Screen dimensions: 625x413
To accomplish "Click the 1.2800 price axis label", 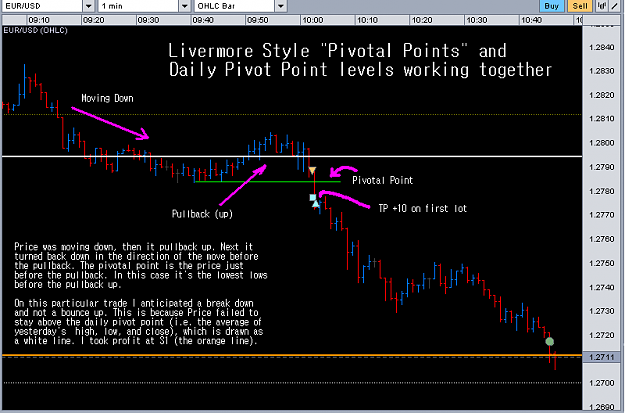I will [601, 143].
